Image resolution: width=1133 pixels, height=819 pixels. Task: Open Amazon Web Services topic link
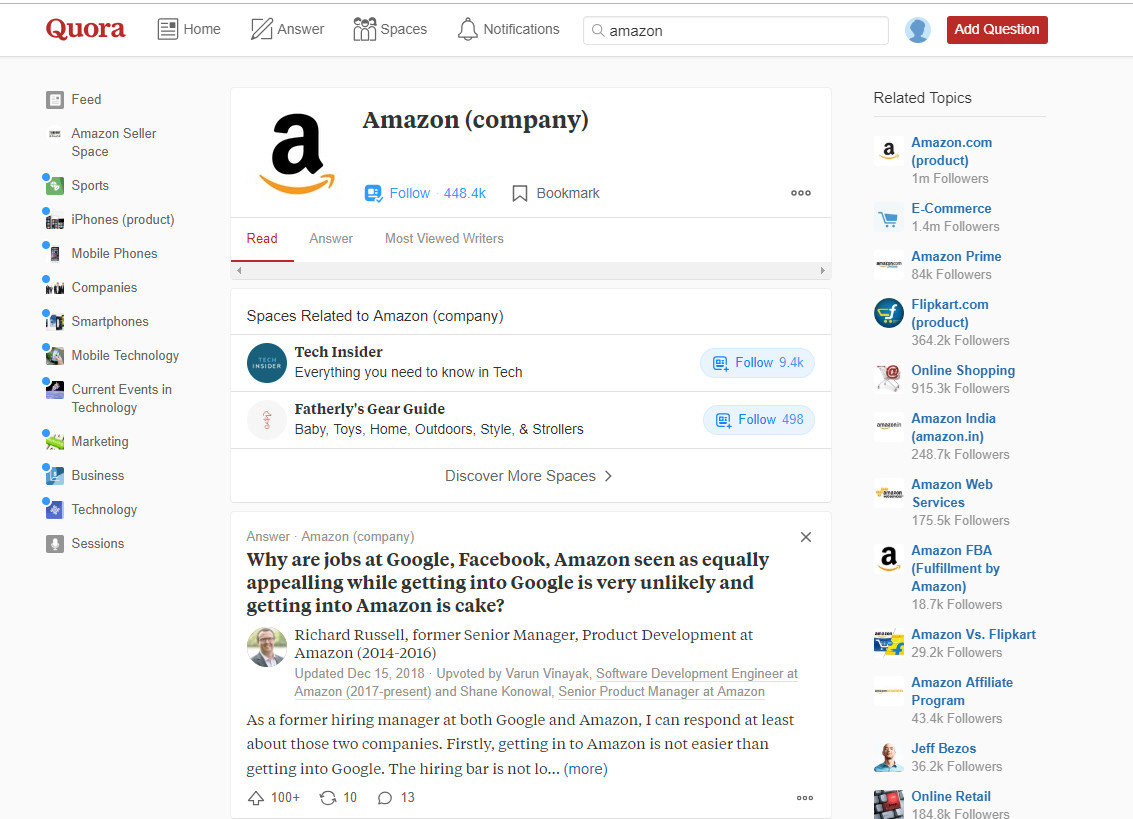(x=952, y=494)
